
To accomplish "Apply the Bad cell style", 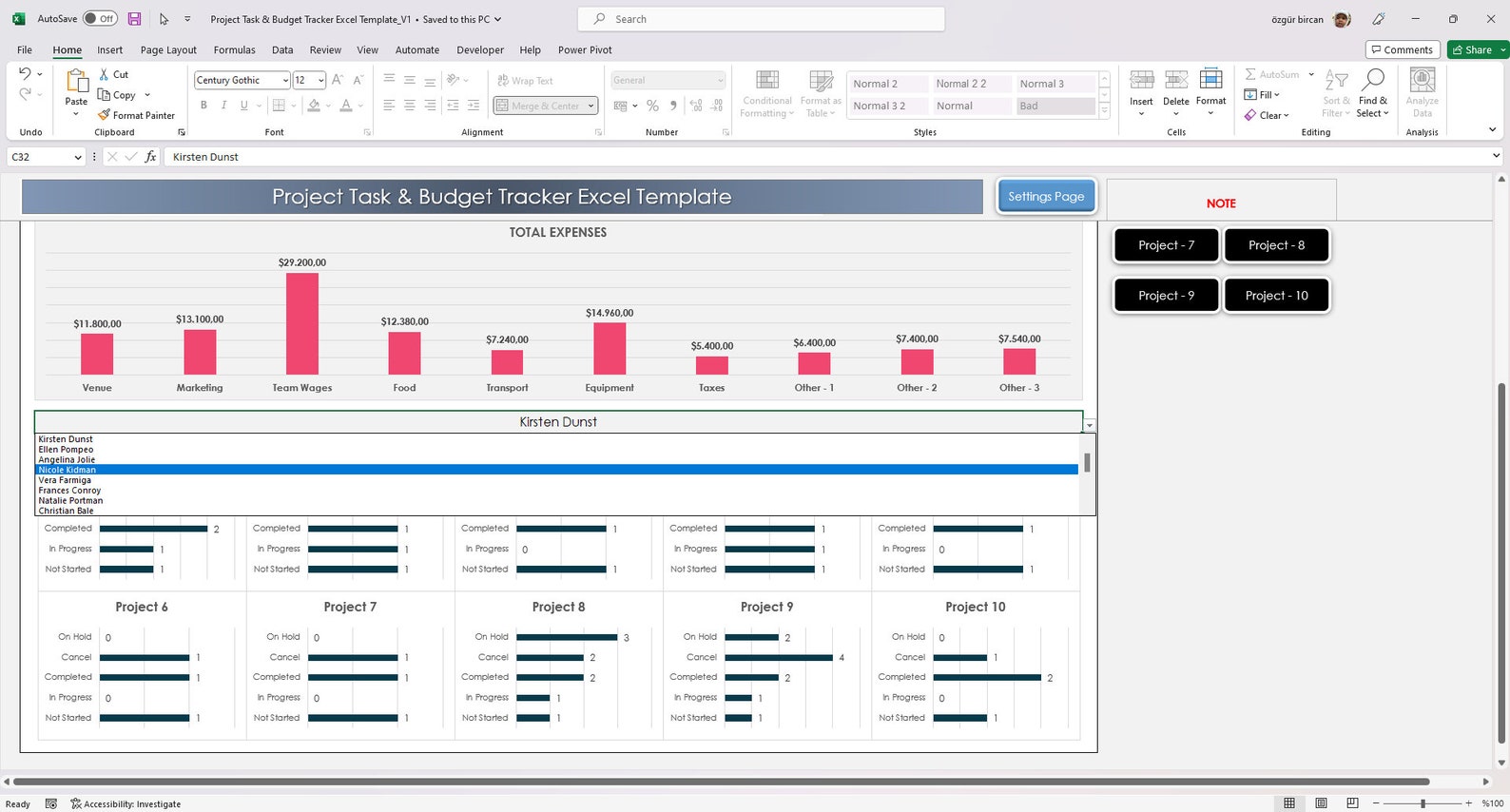I will 1055,106.
